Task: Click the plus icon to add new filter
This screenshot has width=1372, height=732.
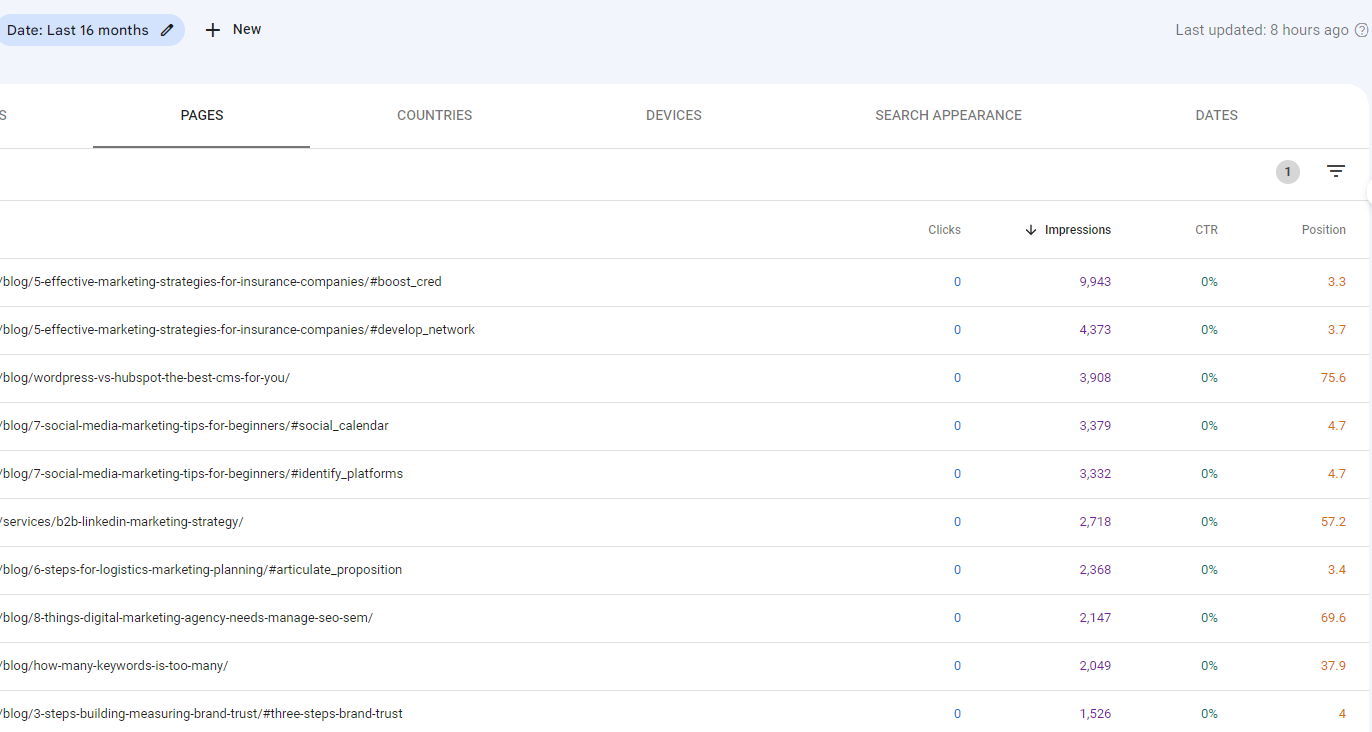Action: 212,30
